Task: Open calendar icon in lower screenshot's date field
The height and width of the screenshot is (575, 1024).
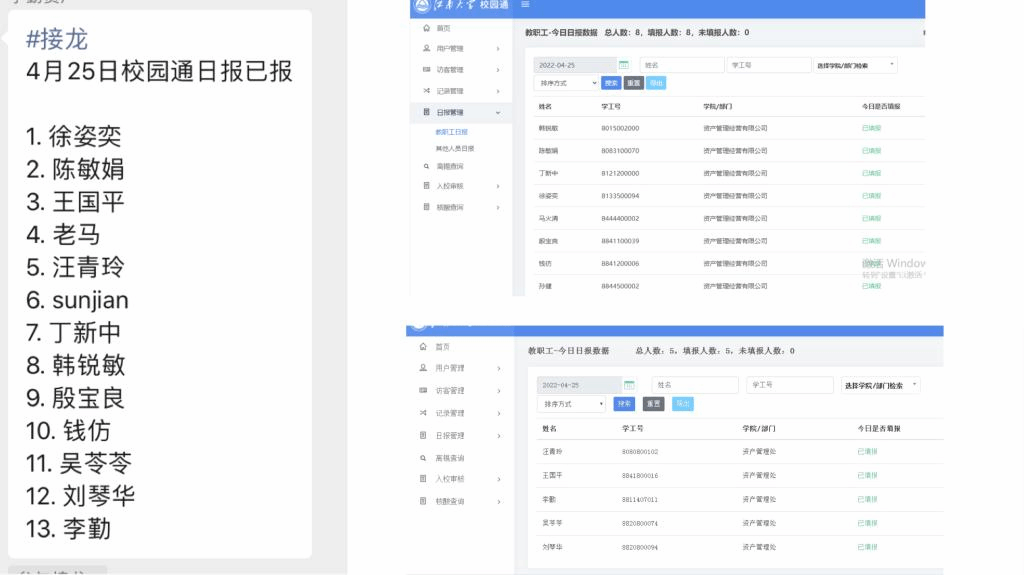Action: pyautogui.click(x=629, y=385)
